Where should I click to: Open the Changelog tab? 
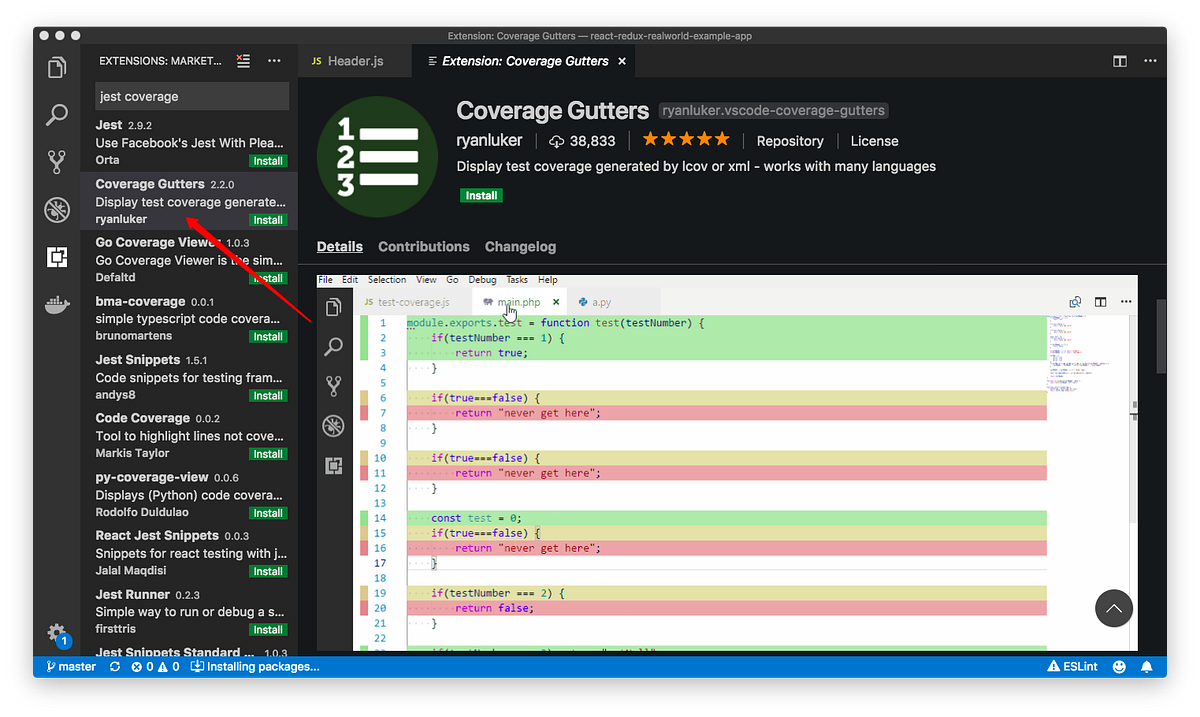520,247
